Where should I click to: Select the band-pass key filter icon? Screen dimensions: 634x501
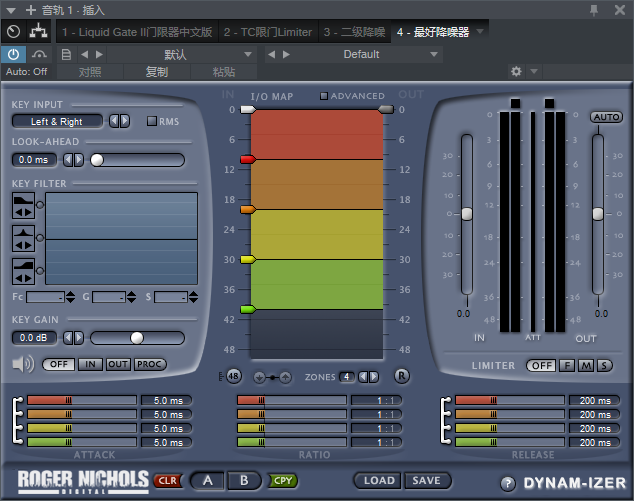click(x=23, y=233)
